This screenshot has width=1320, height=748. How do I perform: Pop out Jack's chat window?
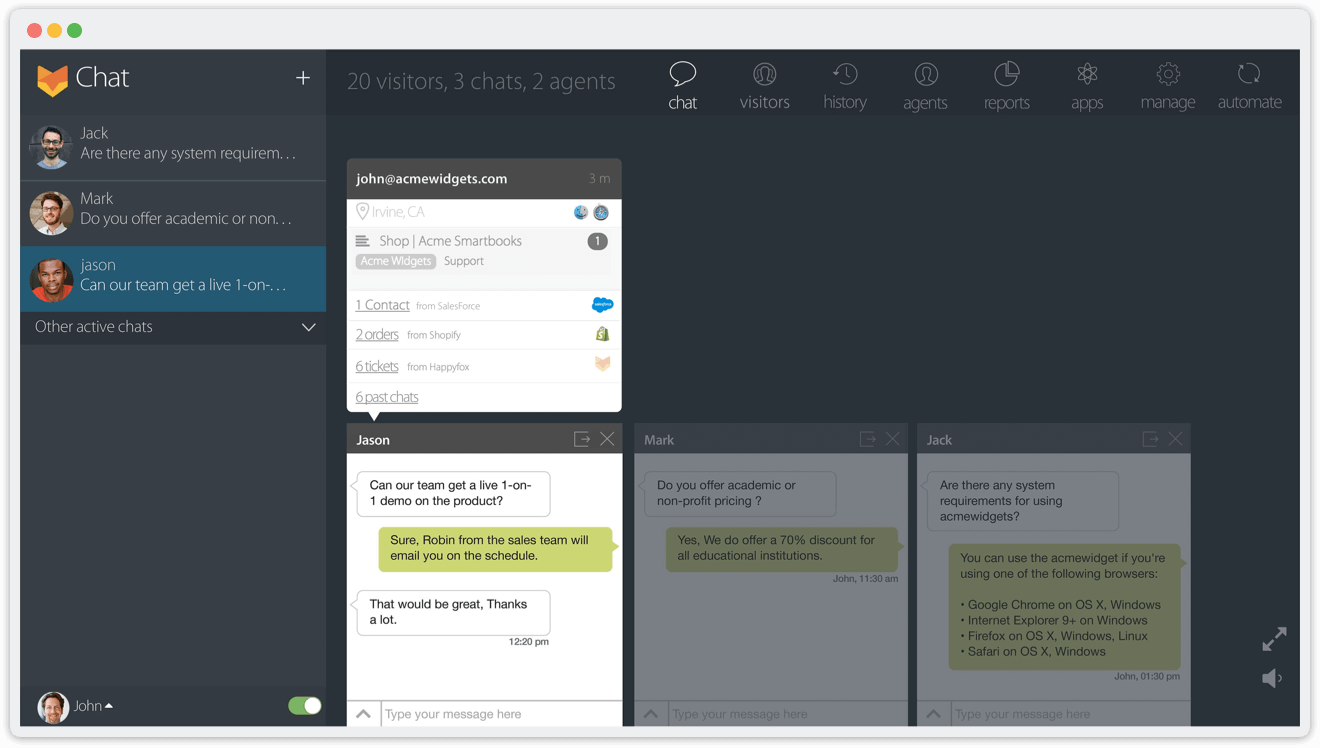pyautogui.click(x=1150, y=439)
